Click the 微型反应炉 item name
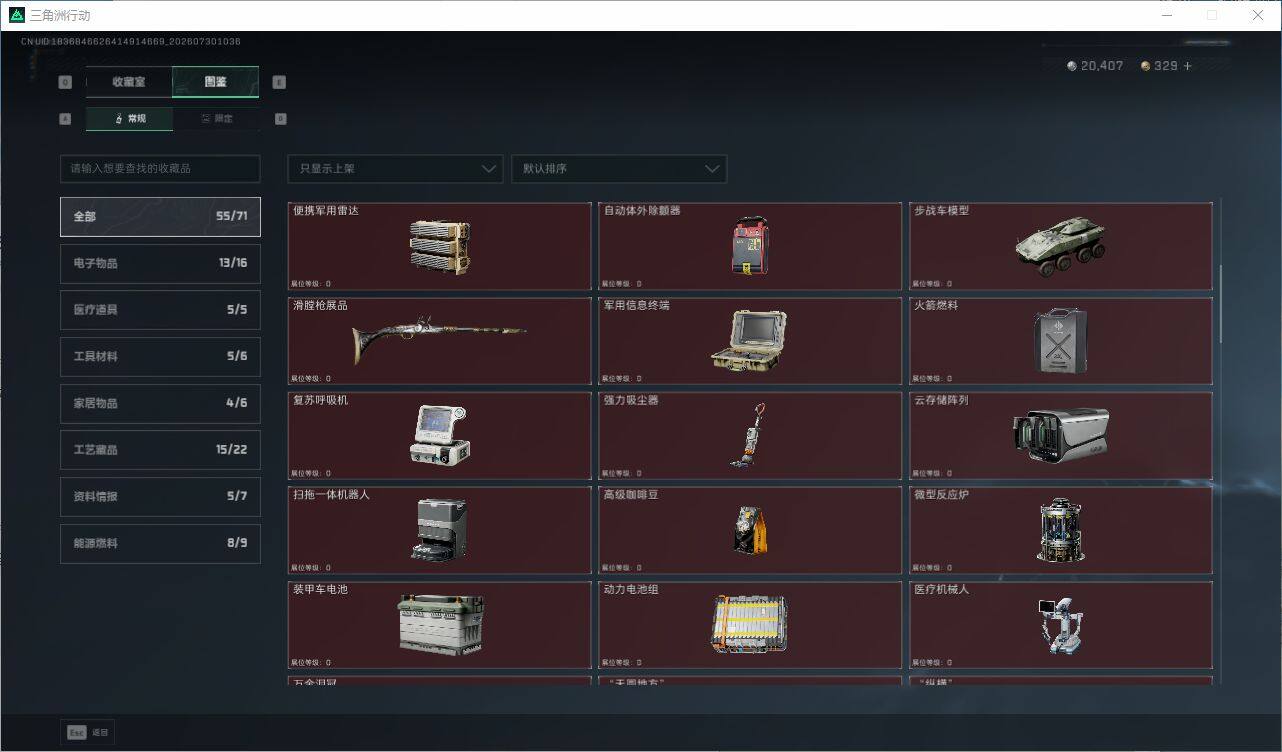 click(x=941, y=495)
